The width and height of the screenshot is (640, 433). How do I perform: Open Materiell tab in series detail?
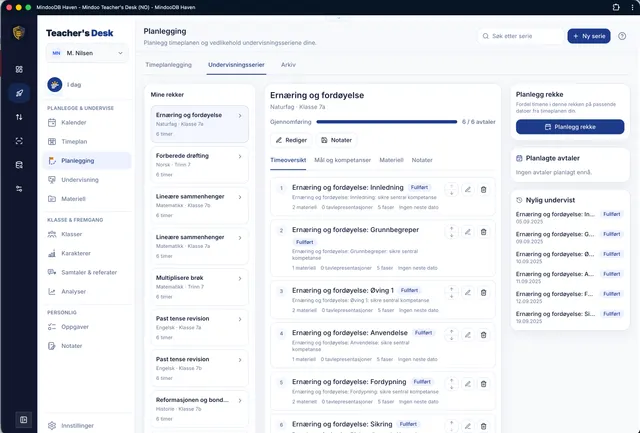(x=391, y=160)
